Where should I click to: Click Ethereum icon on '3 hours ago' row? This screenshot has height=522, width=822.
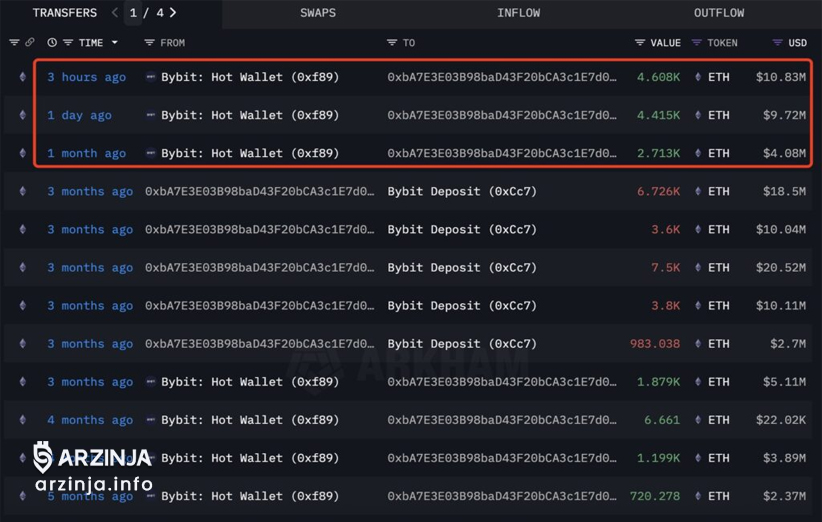click(x=23, y=77)
